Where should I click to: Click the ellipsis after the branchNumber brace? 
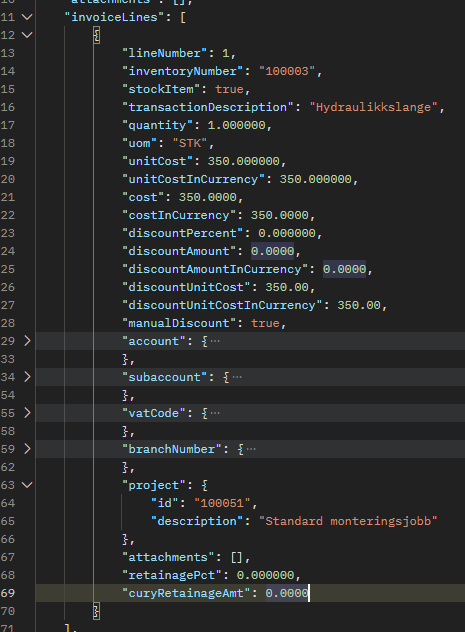[251, 449]
